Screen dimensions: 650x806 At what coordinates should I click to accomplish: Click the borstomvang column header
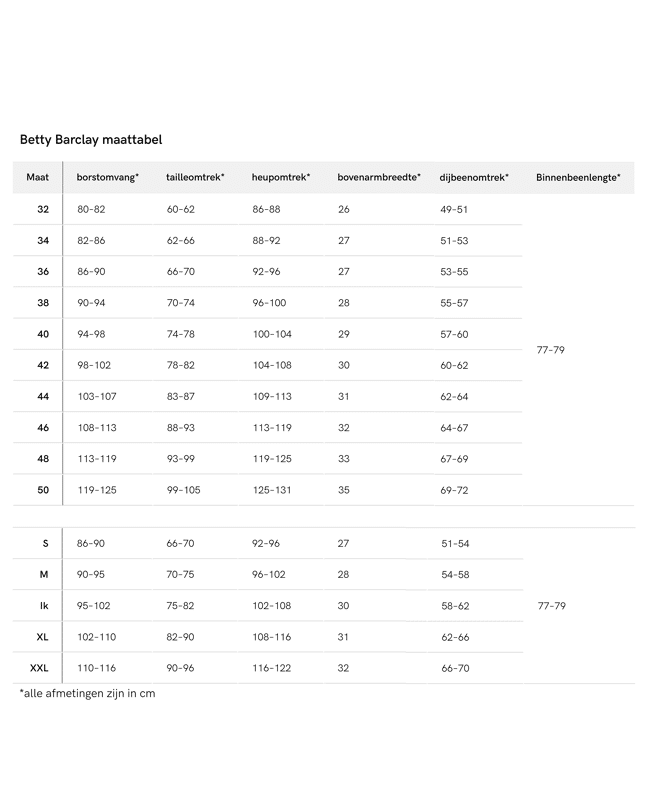click(x=108, y=178)
